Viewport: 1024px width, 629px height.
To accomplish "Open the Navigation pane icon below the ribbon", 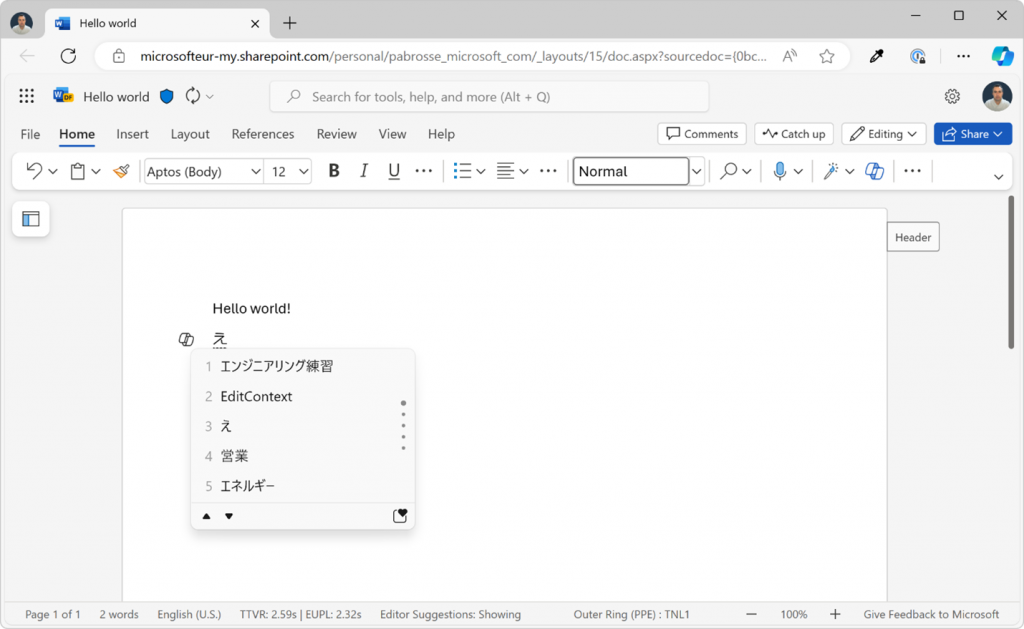I will click(31, 218).
